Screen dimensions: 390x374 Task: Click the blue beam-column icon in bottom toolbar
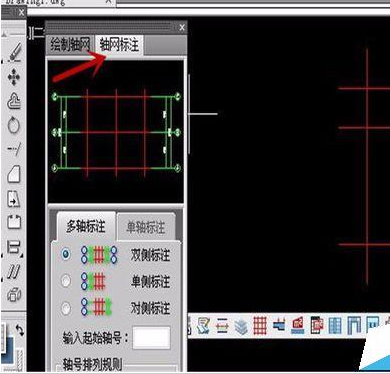(x=279, y=325)
